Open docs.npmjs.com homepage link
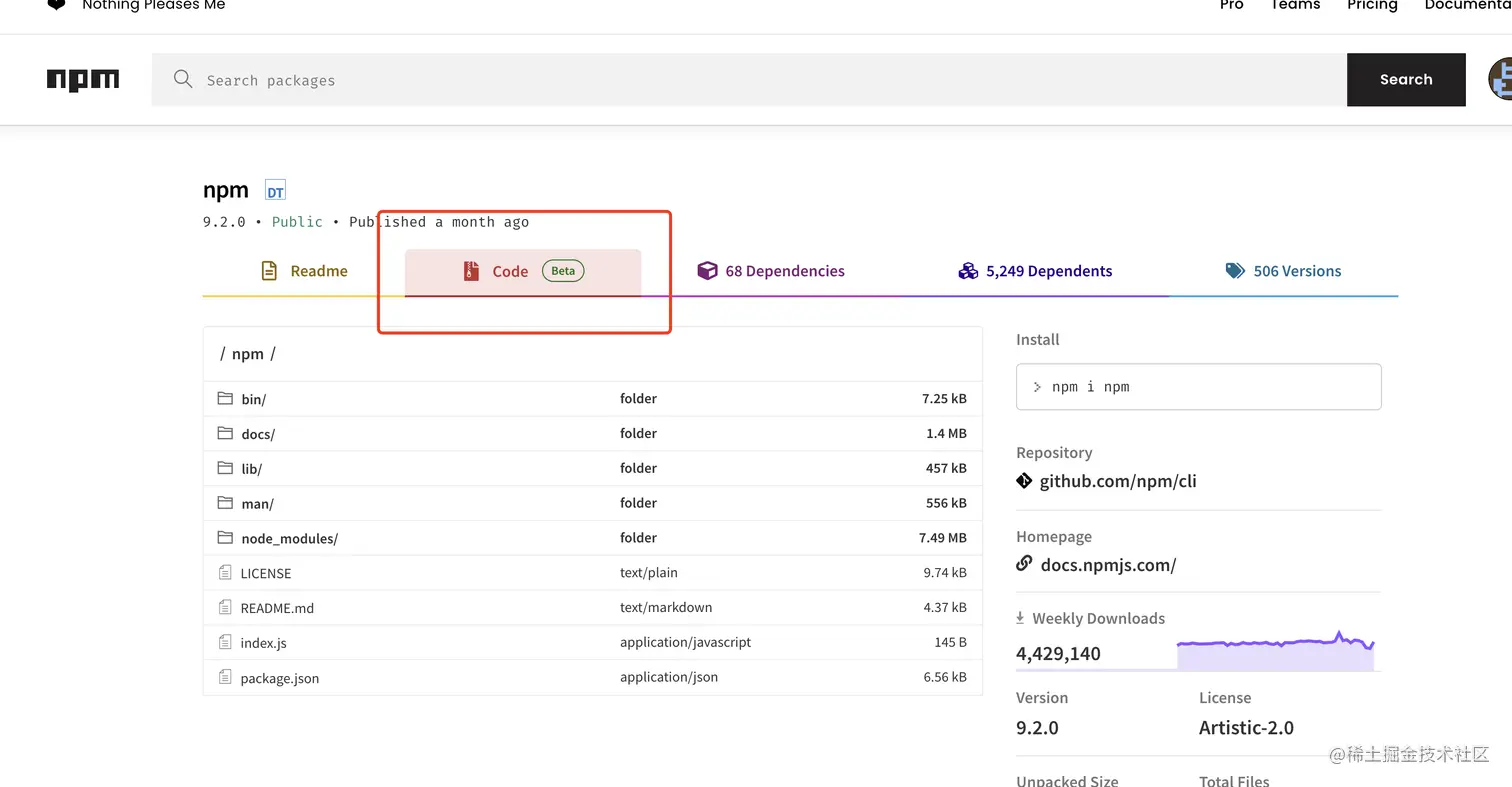This screenshot has height=787, width=1512. pyautogui.click(x=1108, y=565)
